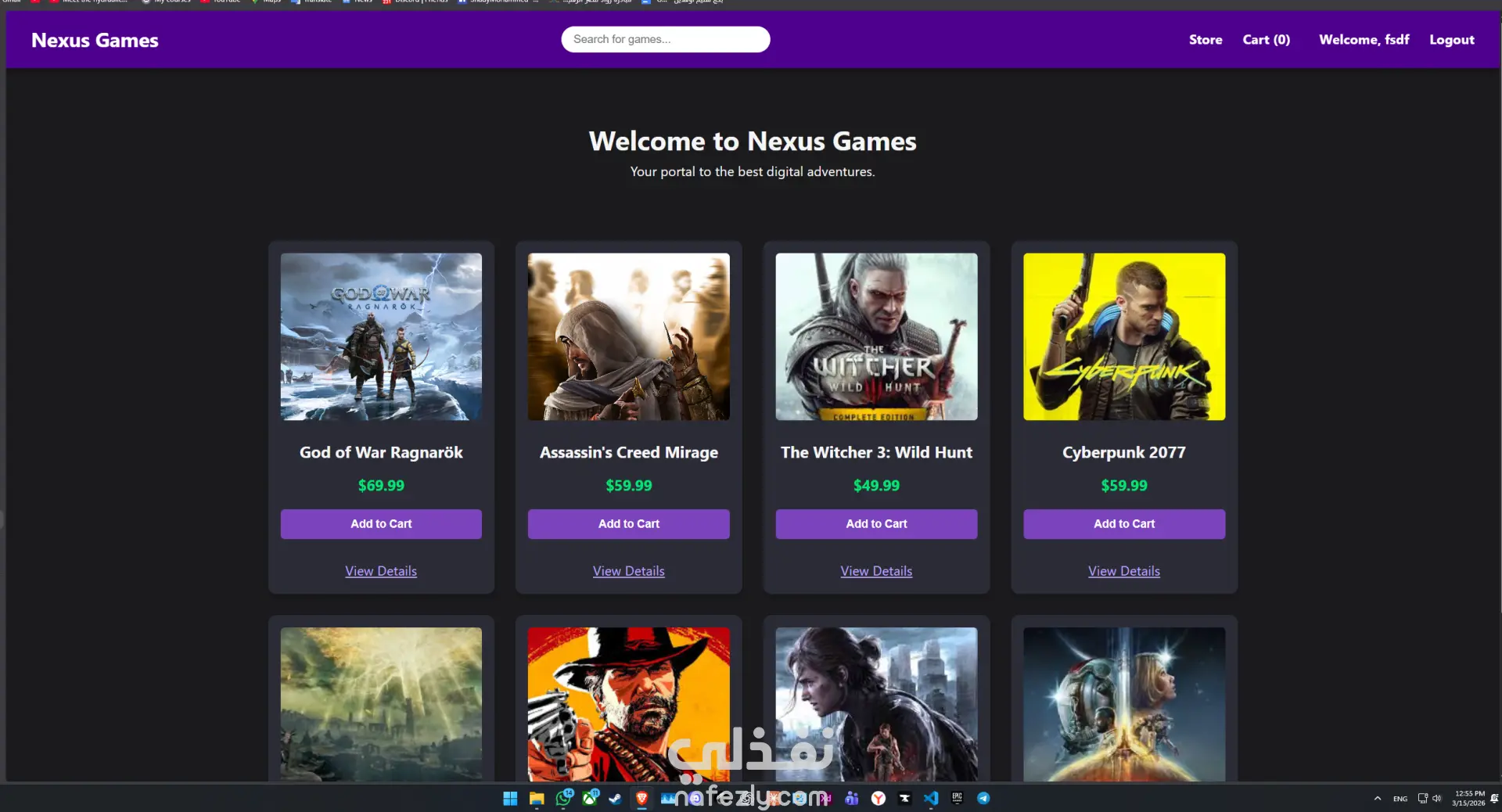Screen dimensions: 1502x812
Task: Open the Steam taskbar icon
Action: click(616, 799)
